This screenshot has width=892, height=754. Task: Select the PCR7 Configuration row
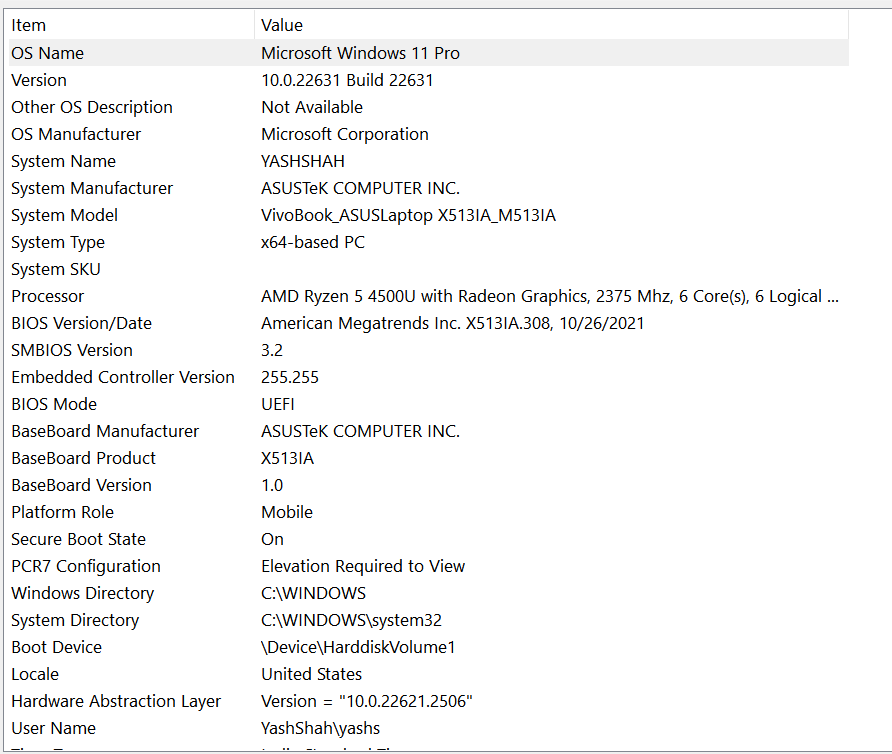coord(85,566)
